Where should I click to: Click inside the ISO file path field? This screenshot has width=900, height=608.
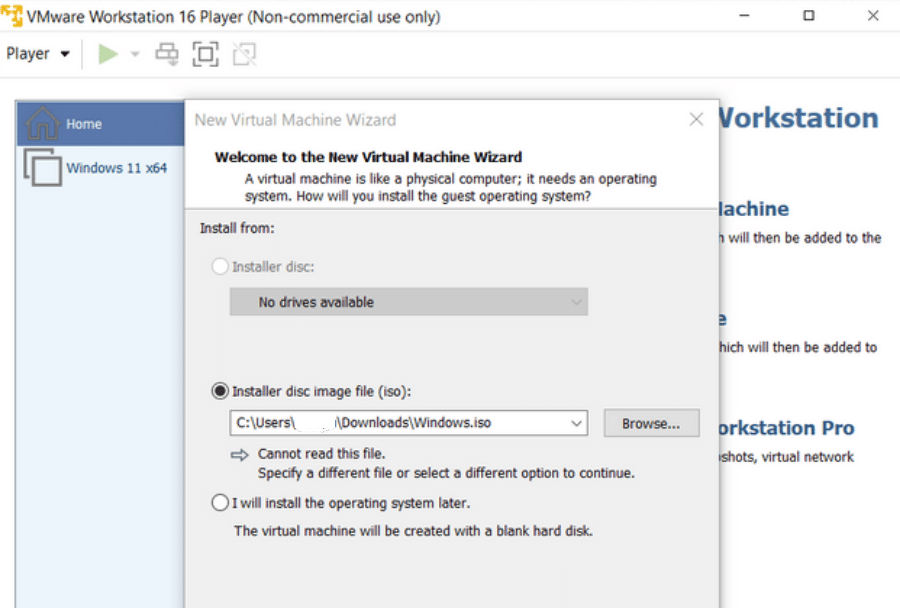coord(400,423)
